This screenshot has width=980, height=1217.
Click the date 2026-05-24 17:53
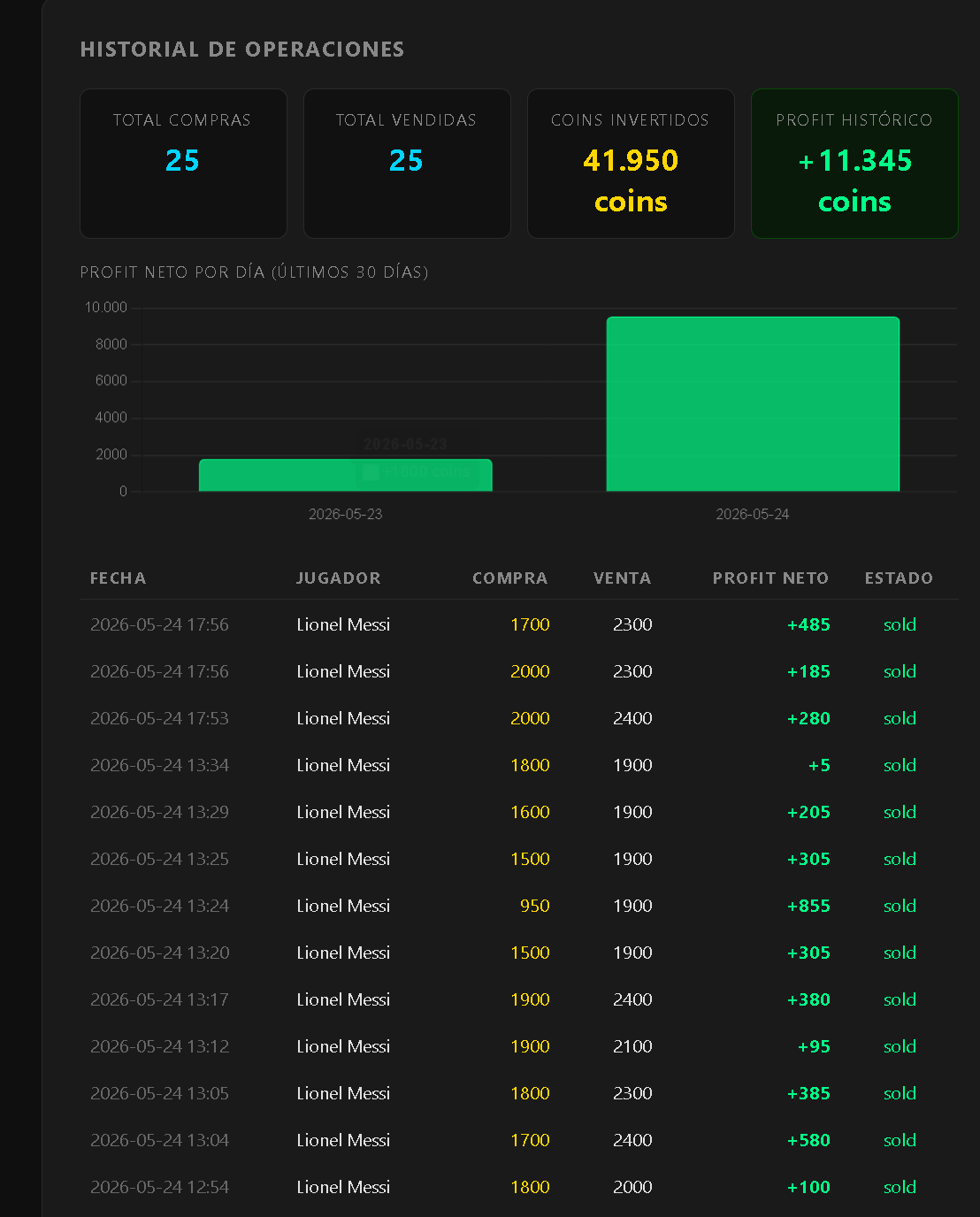pos(159,718)
